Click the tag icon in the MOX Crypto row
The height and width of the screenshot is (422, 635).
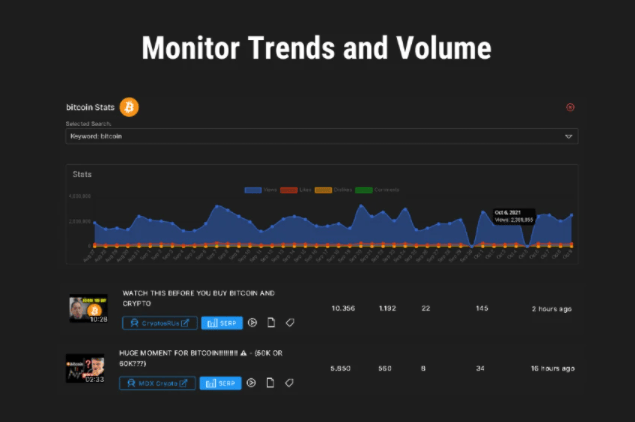(289, 383)
